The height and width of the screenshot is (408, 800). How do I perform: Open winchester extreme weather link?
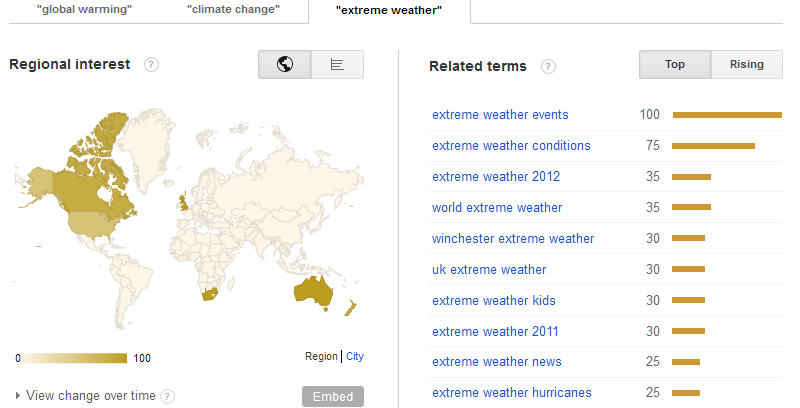[x=513, y=239]
